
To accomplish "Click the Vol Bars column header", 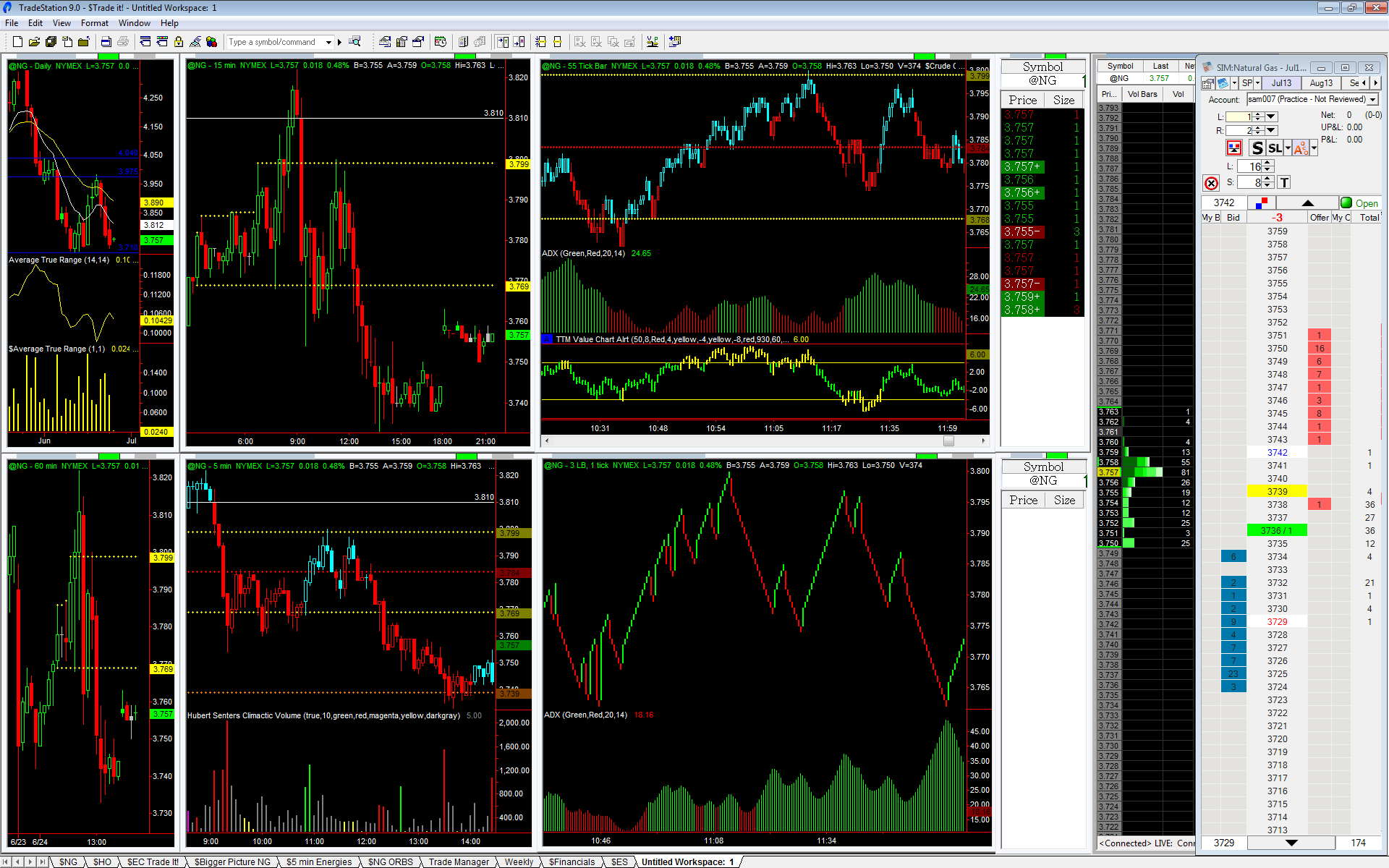I will click(1142, 94).
